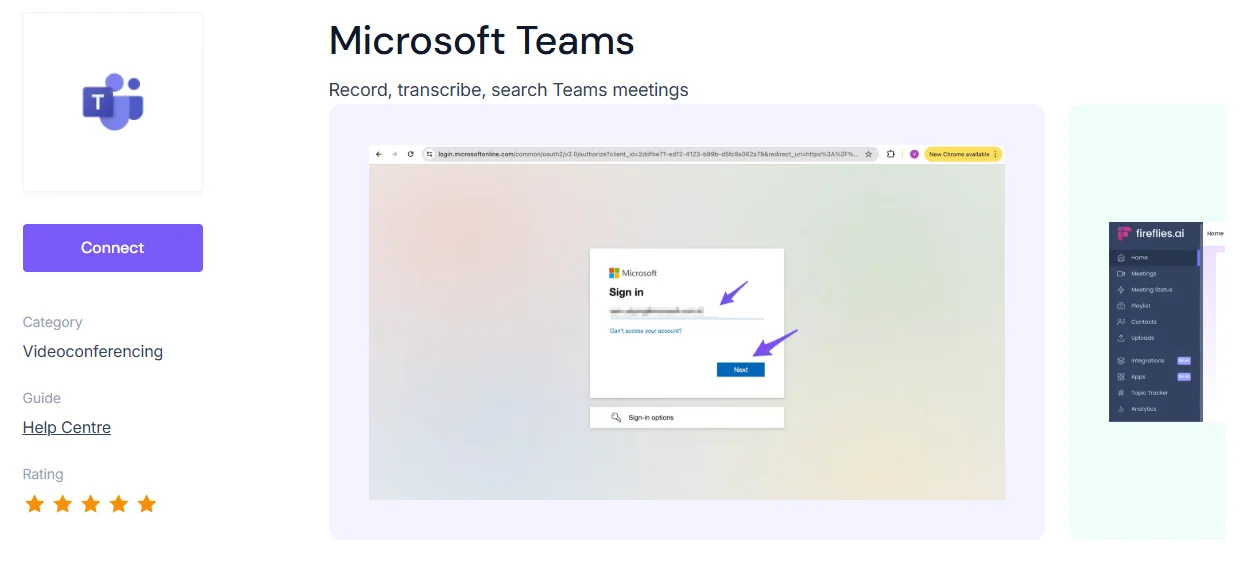Click the first rating star
Screen dimensions: 1250x585
[35, 504]
